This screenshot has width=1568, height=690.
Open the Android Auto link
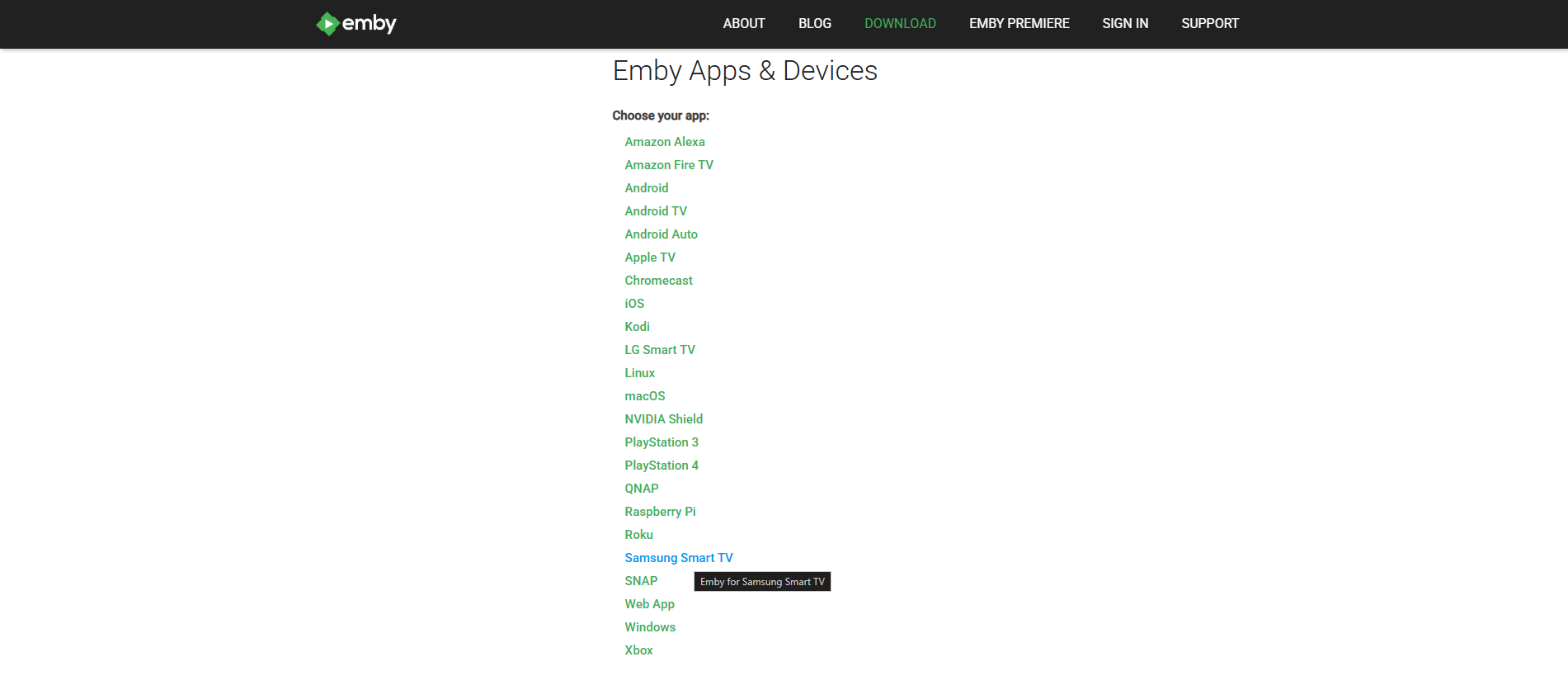pos(662,234)
